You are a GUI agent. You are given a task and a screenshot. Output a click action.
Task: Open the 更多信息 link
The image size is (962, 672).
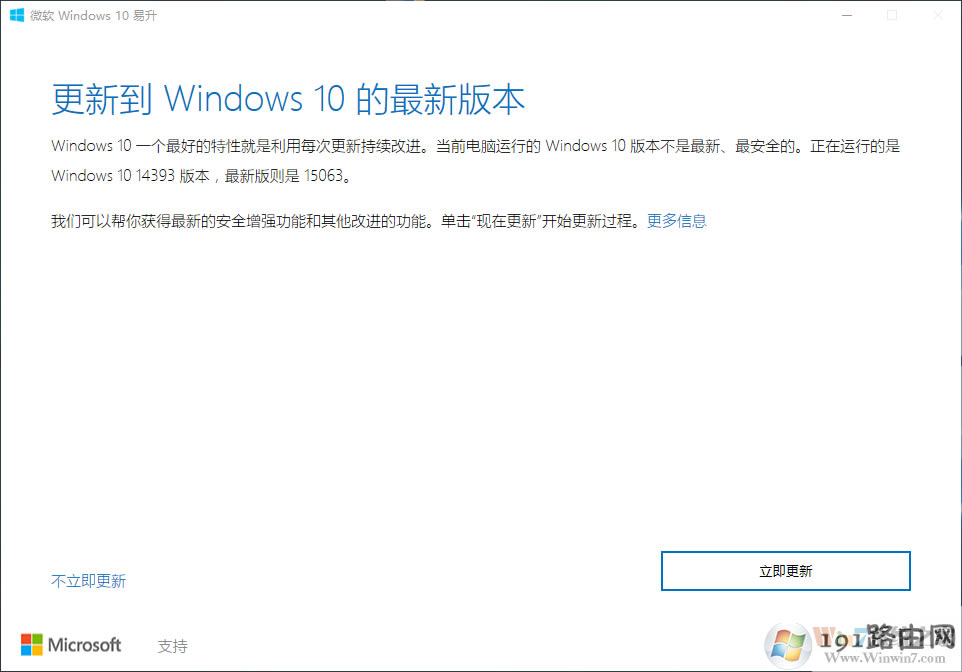click(x=677, y=221)
